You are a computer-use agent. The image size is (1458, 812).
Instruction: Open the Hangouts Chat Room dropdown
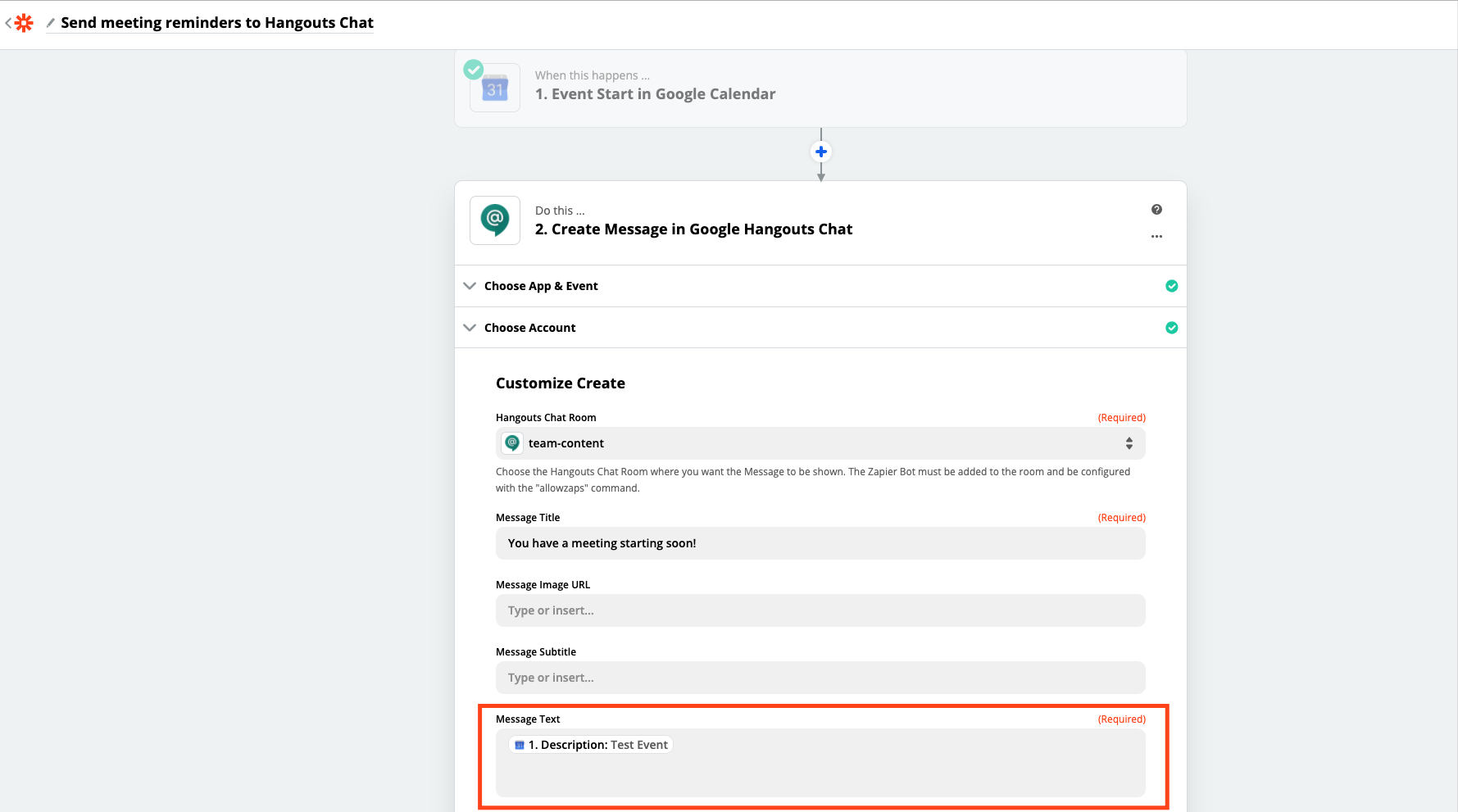(820, 443)
